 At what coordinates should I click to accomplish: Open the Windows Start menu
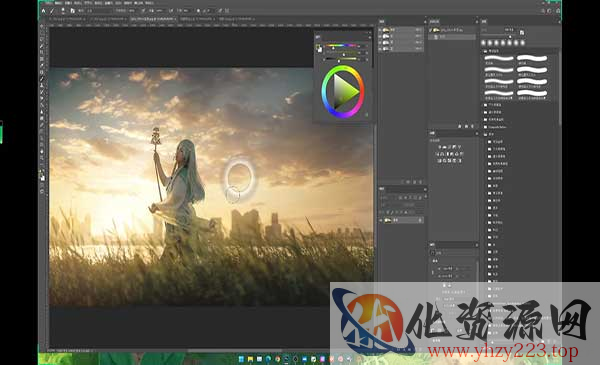(x=241, y=359)
